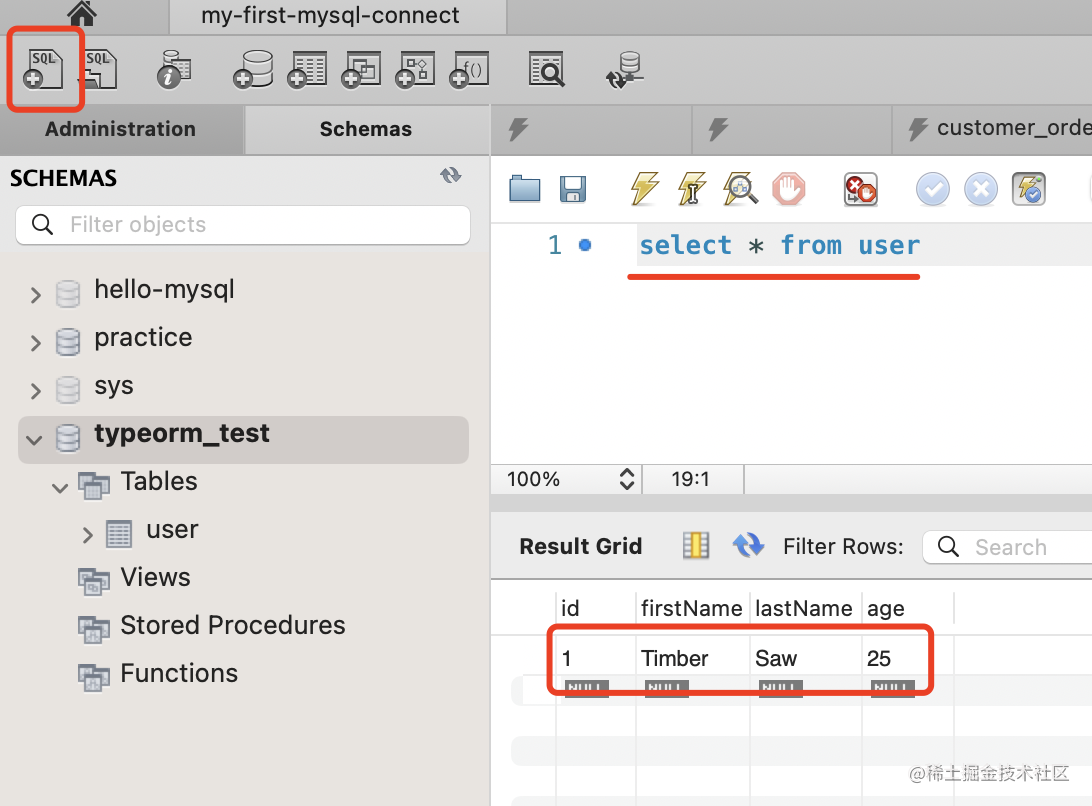Refresh the schemas list icon
The width and height of the screenshot is (1092, 806).
451,176
